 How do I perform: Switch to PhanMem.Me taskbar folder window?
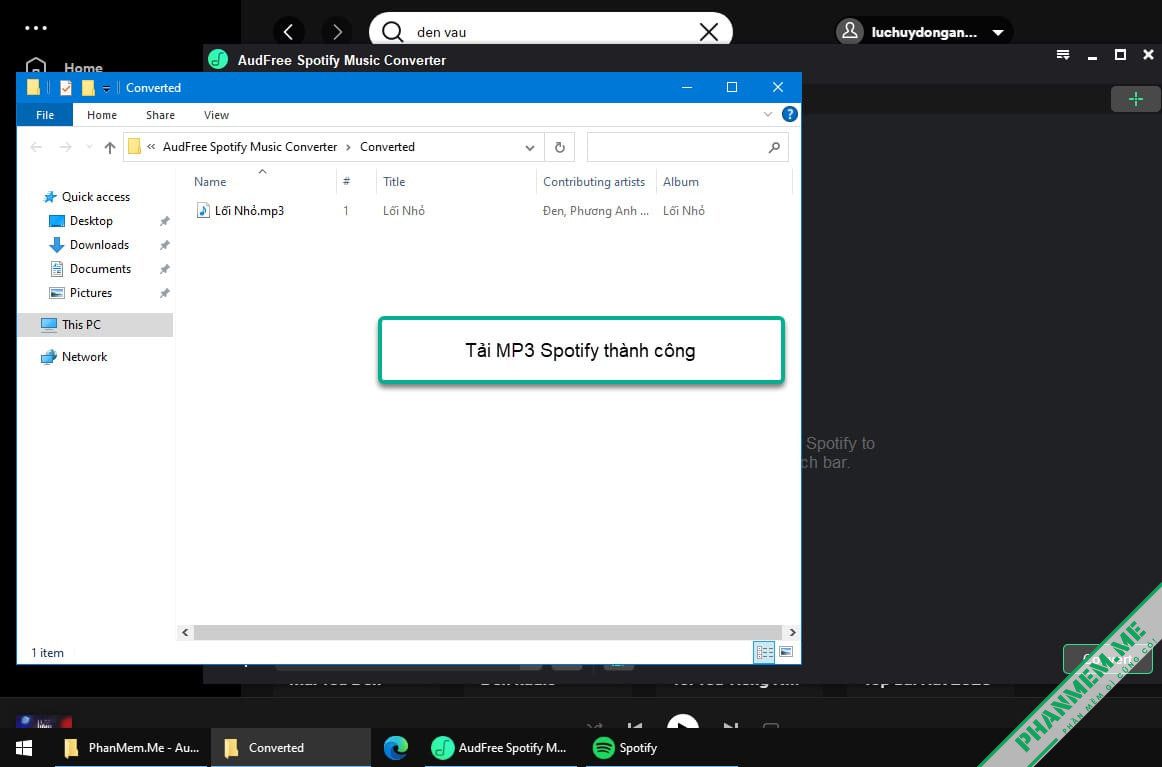(131, 748)
